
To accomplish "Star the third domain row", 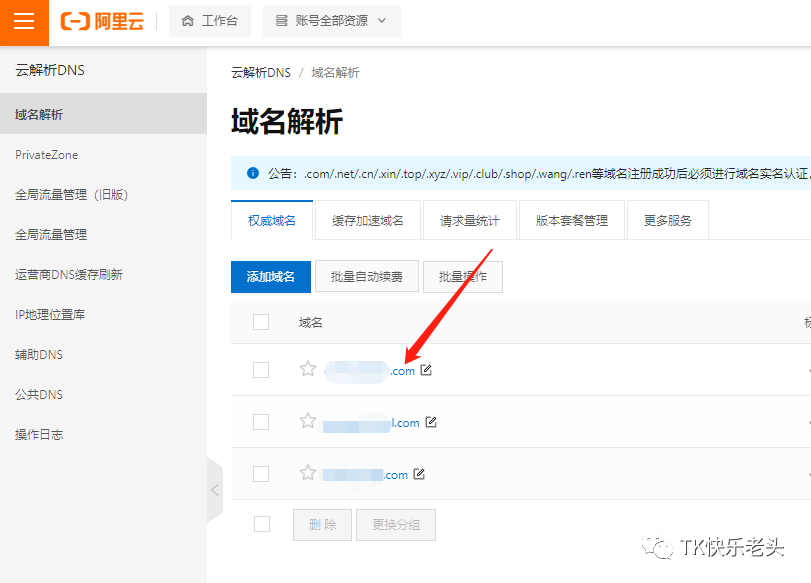I will (308, 473).
